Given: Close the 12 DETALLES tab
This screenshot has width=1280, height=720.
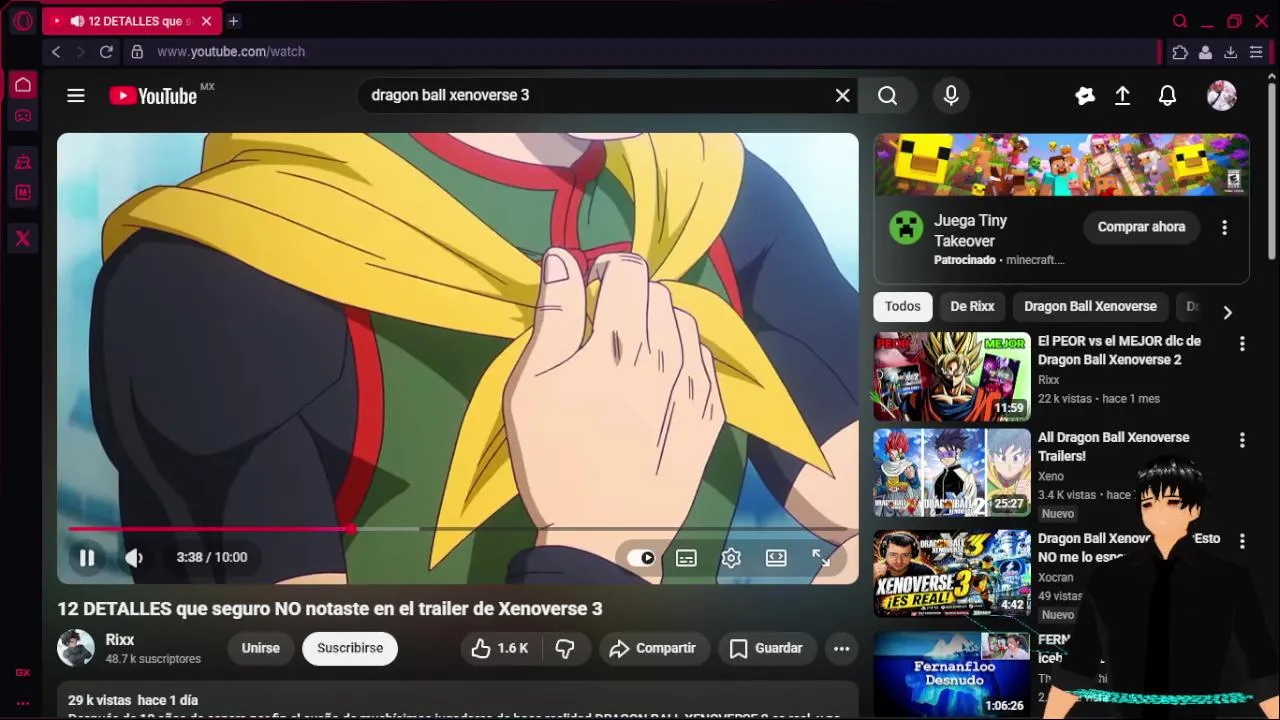Looking at the screenshot, I should [x=206, y=21].
